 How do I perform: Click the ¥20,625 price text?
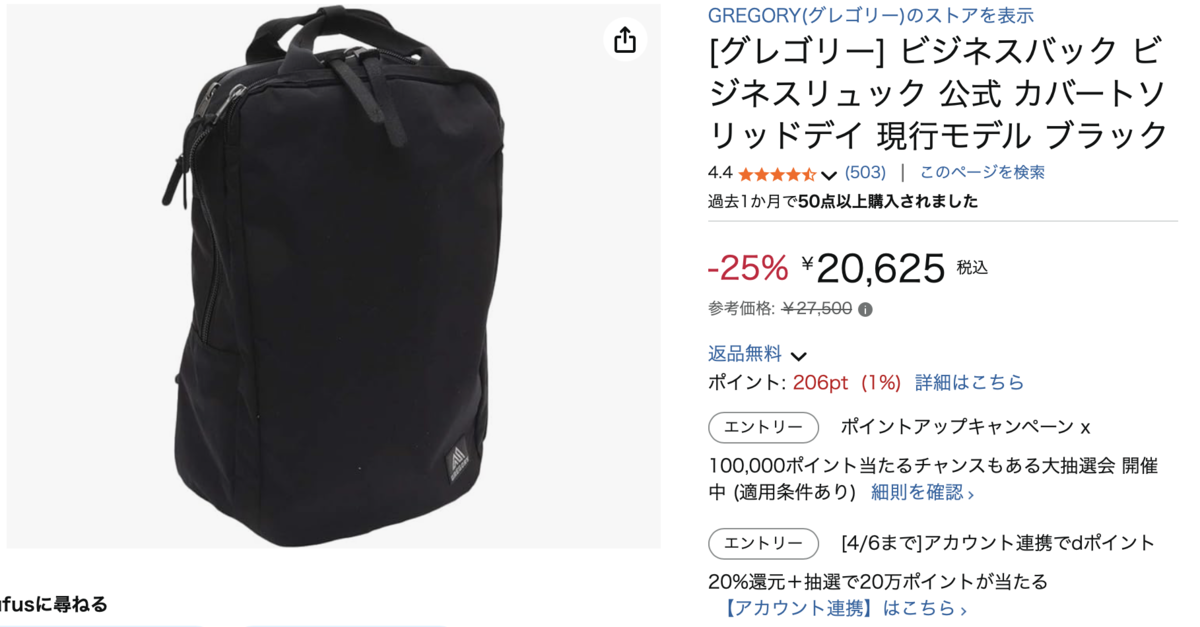pos(873,268)
